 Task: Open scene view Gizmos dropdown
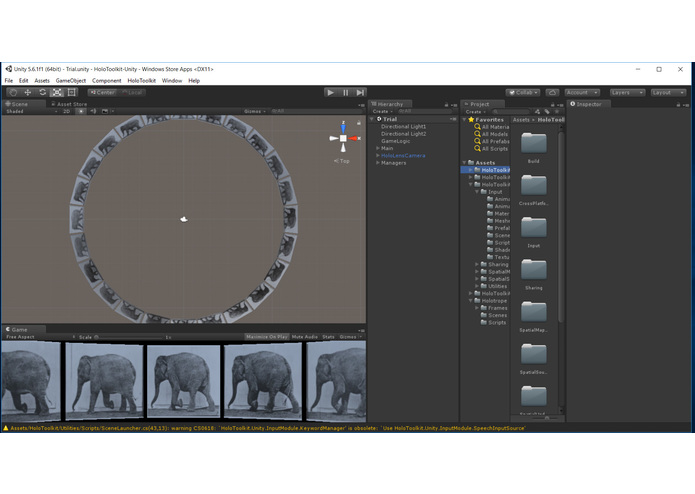(x=254, y=111)
